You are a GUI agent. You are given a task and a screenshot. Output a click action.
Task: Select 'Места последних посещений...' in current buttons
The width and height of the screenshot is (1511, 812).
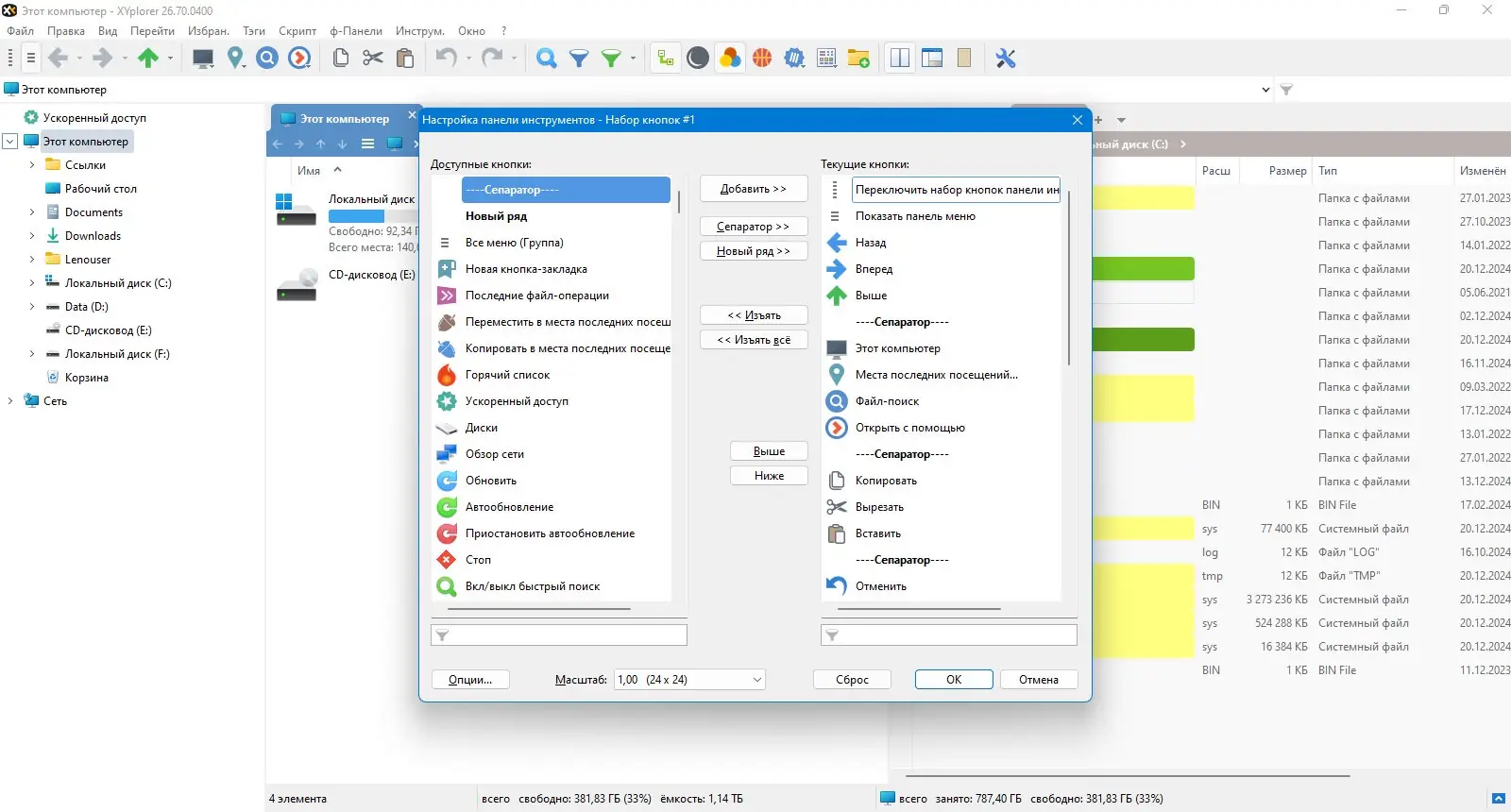click(942, 375)
